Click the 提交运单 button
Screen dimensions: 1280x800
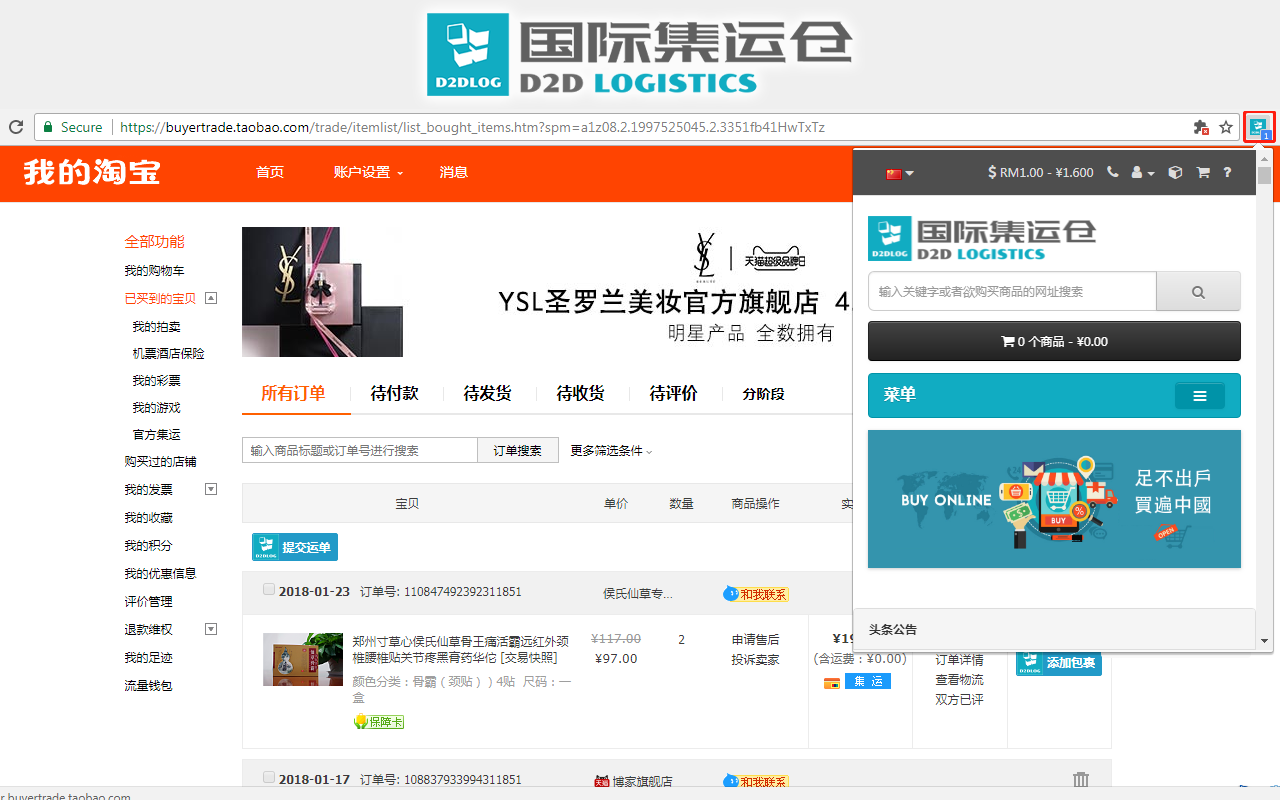tap(295, 547)
